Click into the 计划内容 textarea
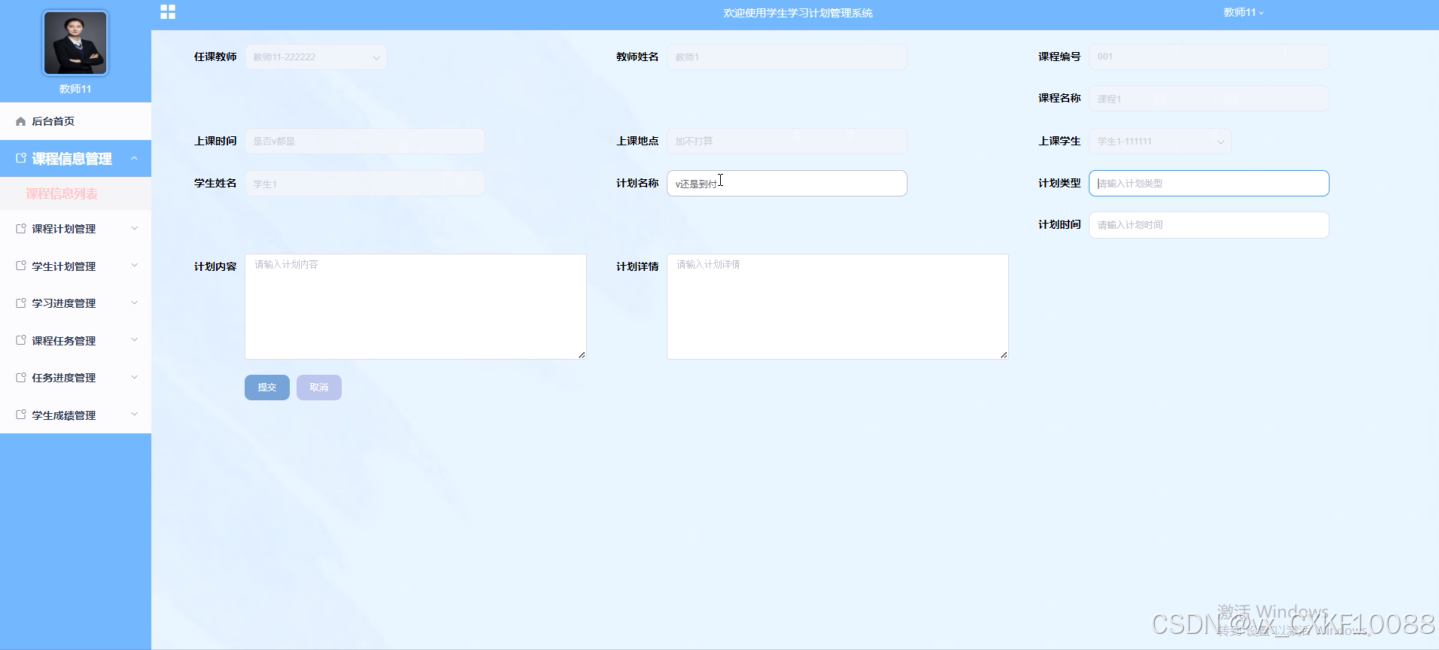The image size is (1439, 650). pos(415,306)
